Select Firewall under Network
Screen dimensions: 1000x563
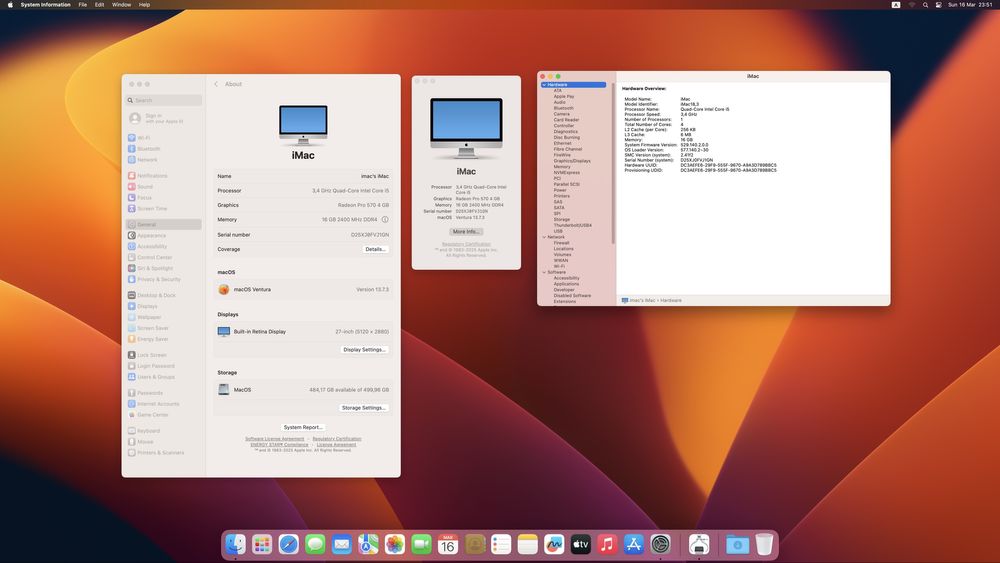561,243
